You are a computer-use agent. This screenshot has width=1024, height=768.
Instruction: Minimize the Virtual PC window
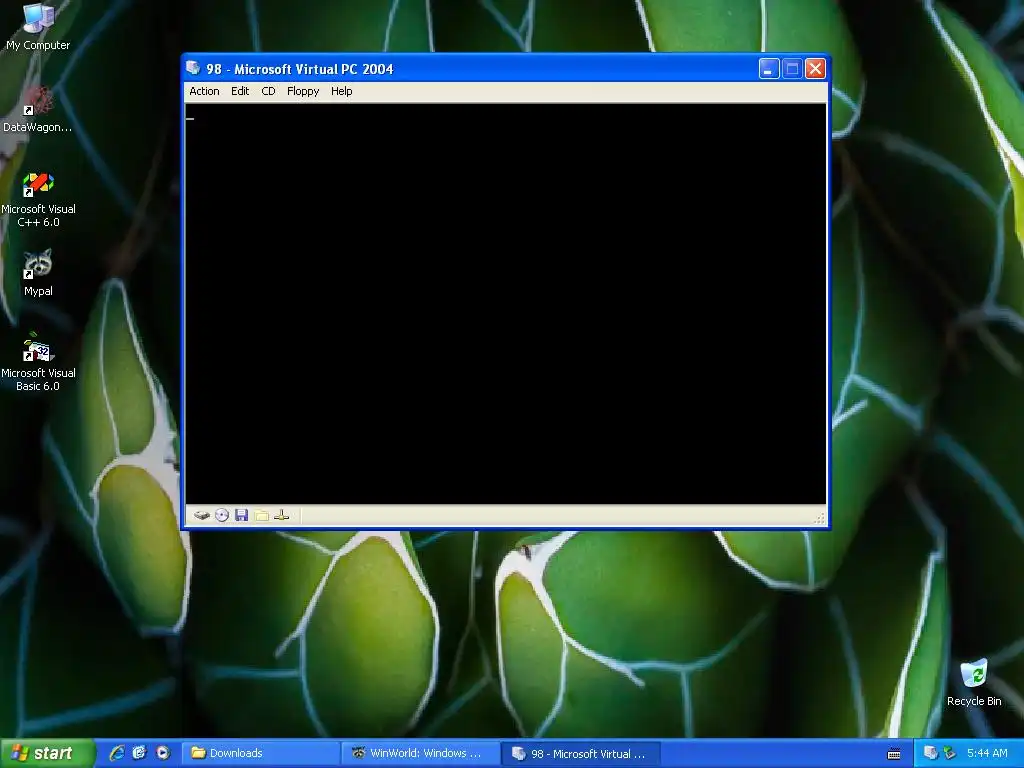tap(769, 69)
